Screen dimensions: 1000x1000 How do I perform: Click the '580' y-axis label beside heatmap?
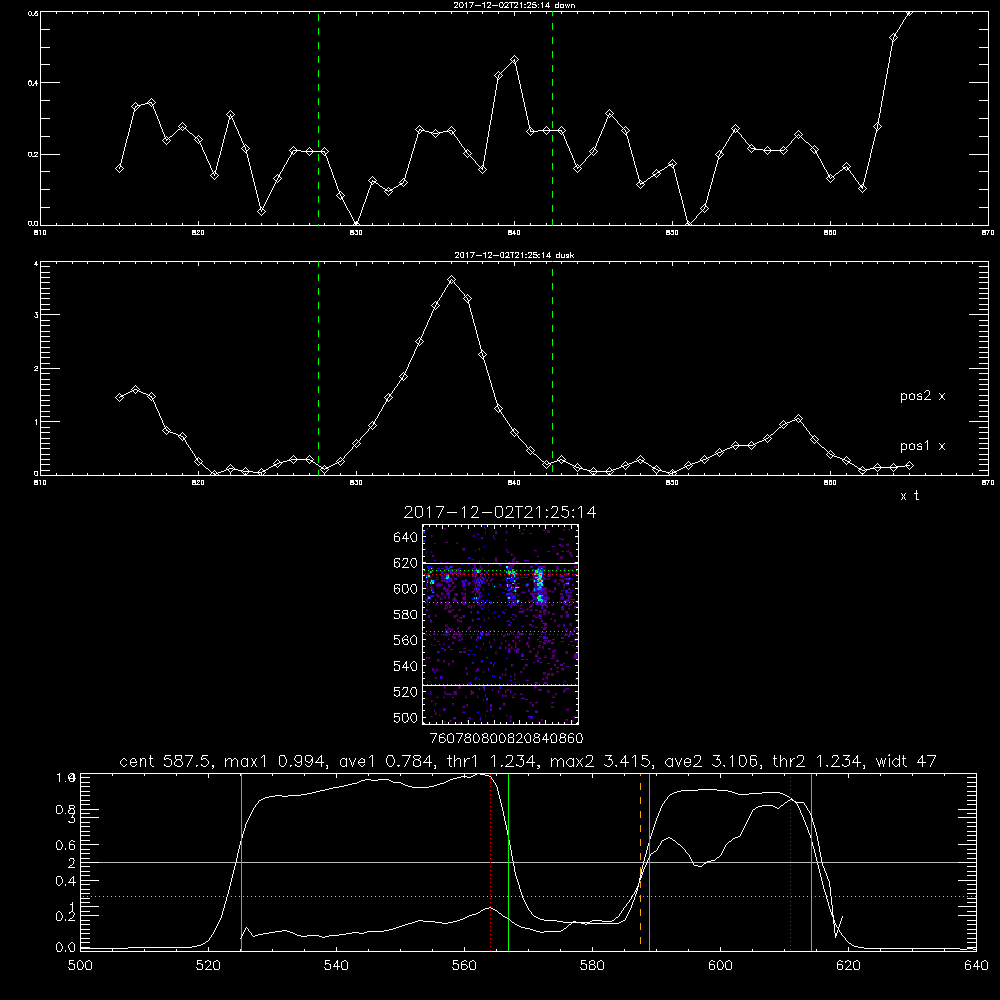point(406,615)
